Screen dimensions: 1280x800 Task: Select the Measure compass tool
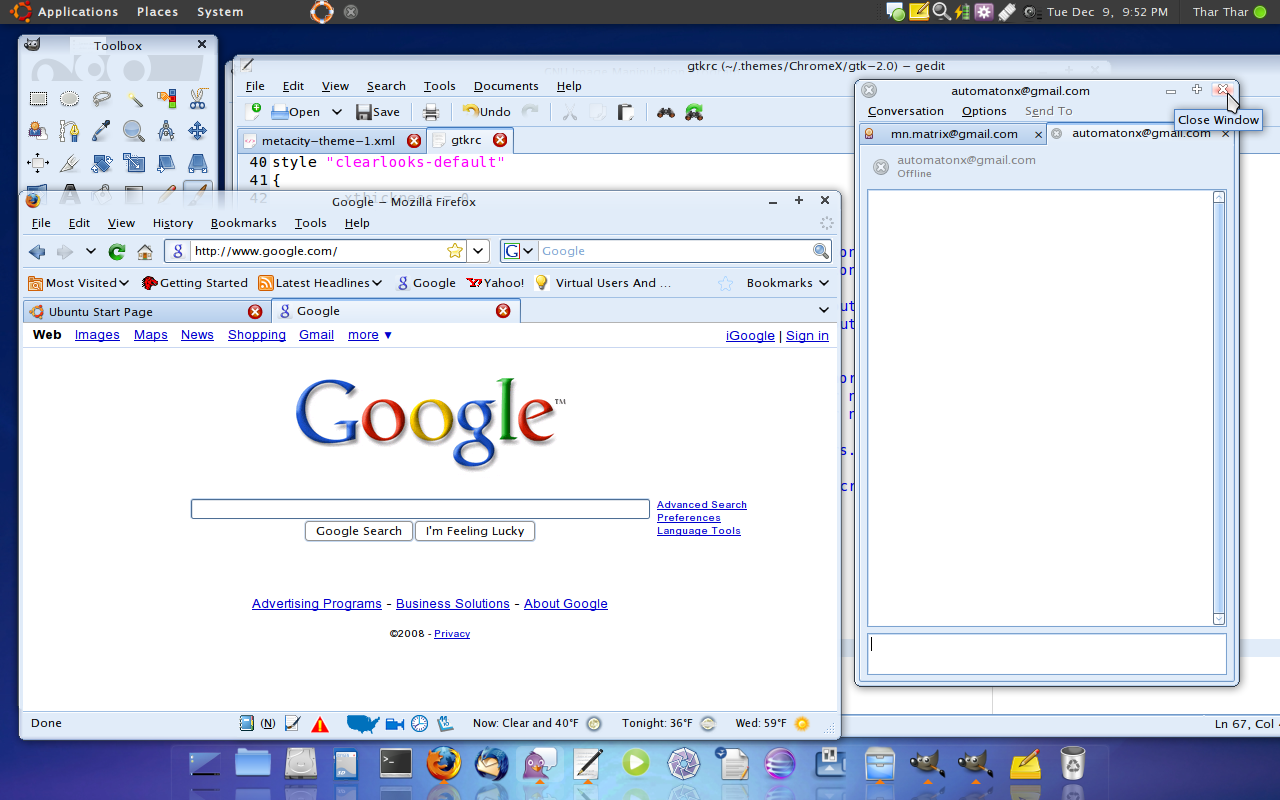pyautogui.click(x=166, y=131)
